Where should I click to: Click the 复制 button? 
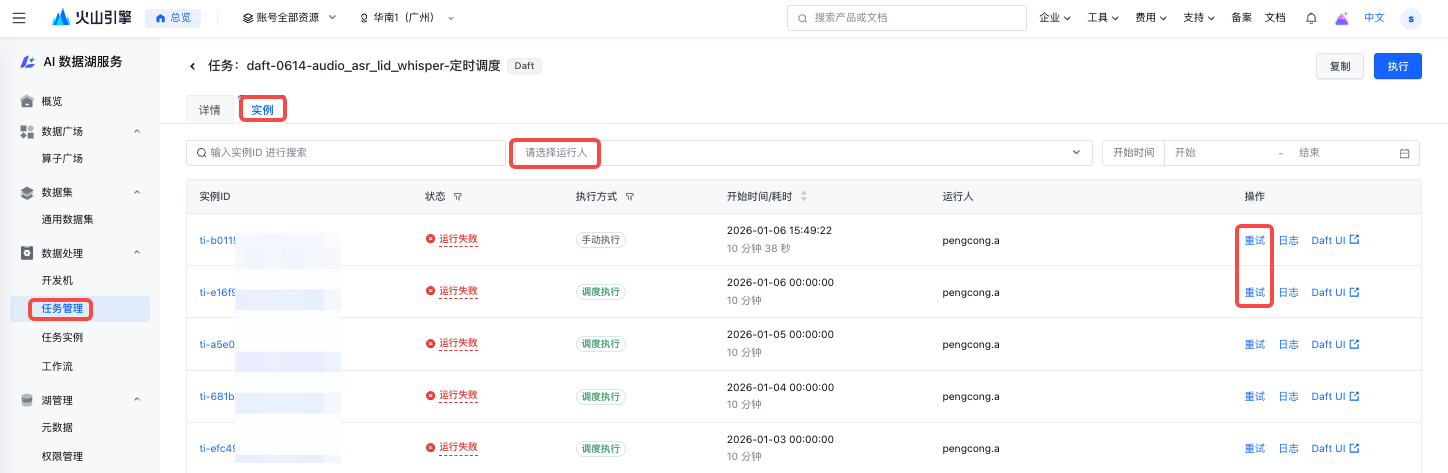click(1340, 66)
